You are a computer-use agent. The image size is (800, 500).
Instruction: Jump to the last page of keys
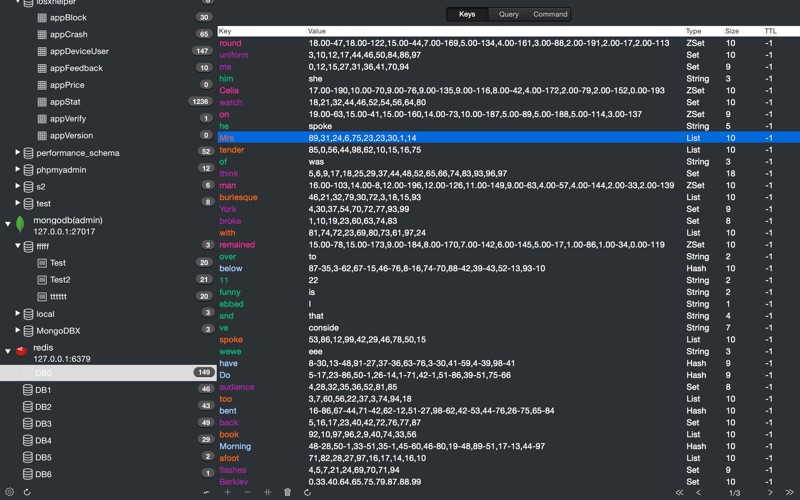tap(790, 492)
